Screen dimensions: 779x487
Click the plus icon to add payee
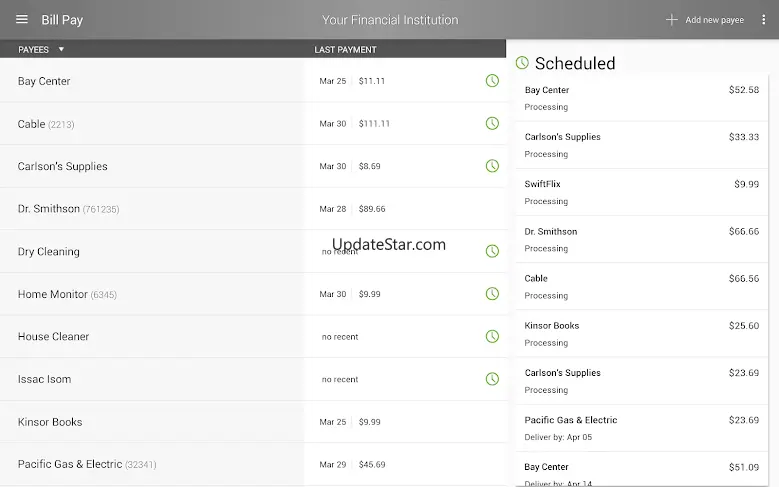(672, 20)
